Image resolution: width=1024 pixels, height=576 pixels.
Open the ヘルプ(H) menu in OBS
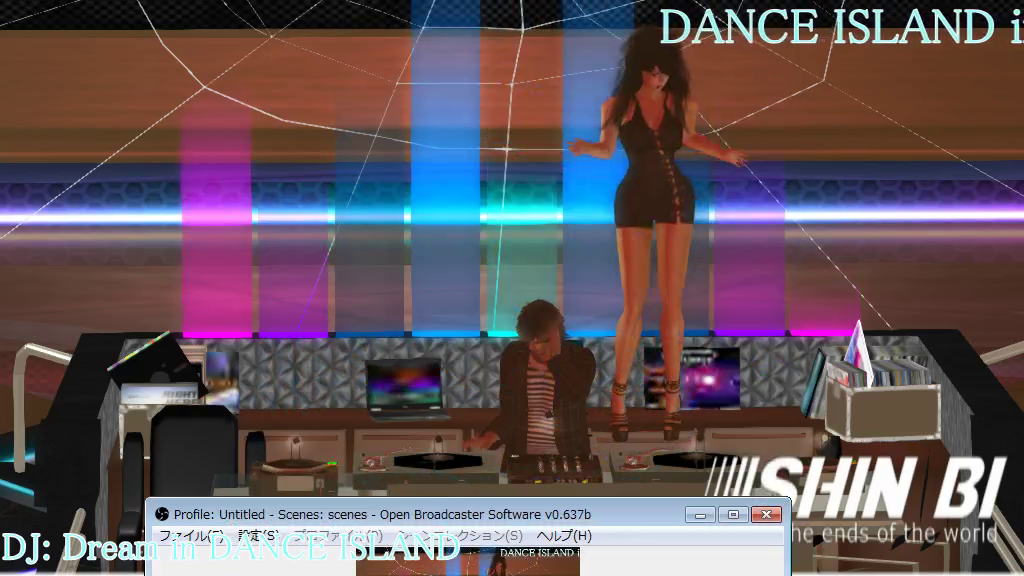[x=564, y=536]
